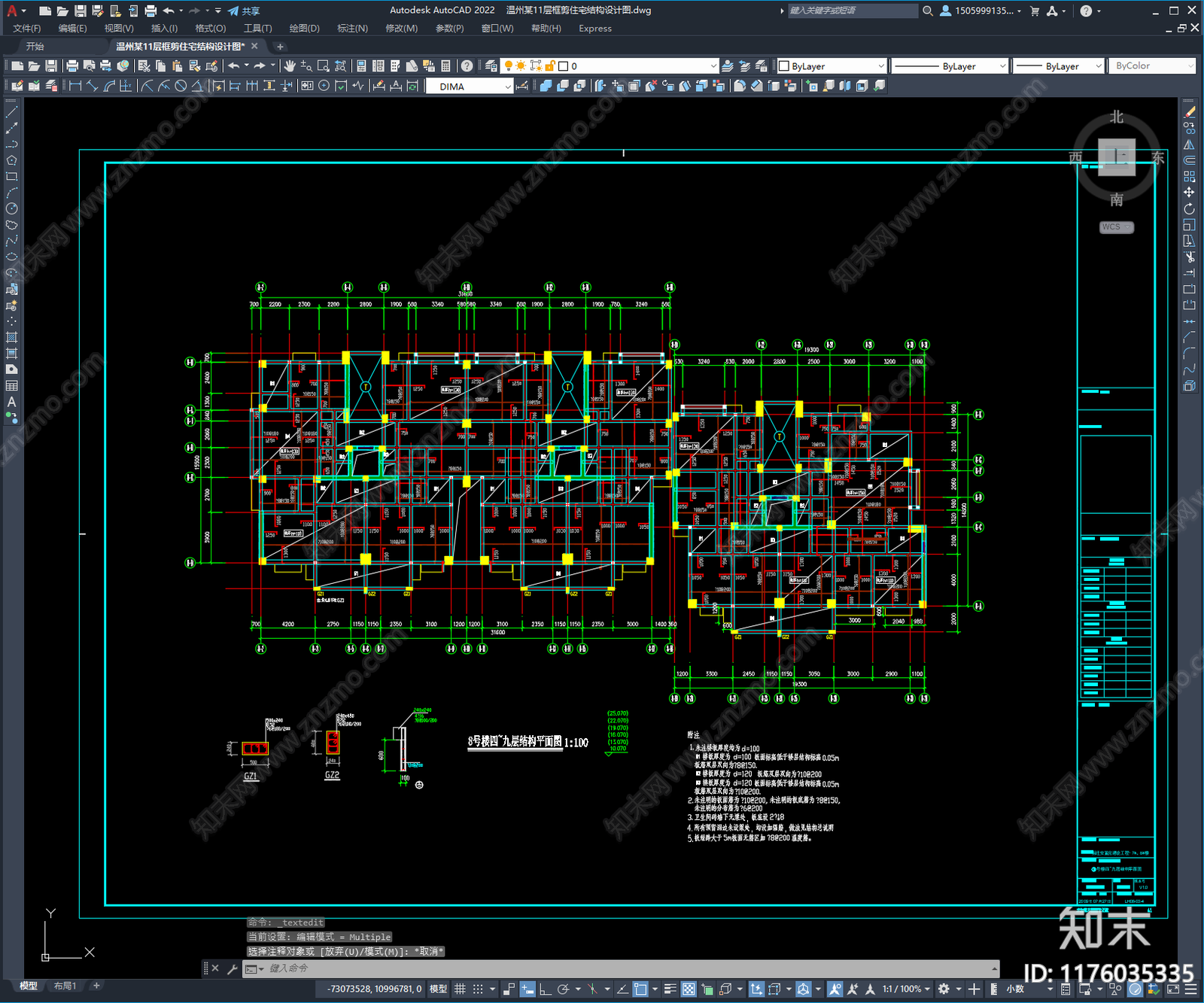Screen dimensions: 1204x1003
Task: Switch to the 开始 tab
Action: tap(35, 47)
